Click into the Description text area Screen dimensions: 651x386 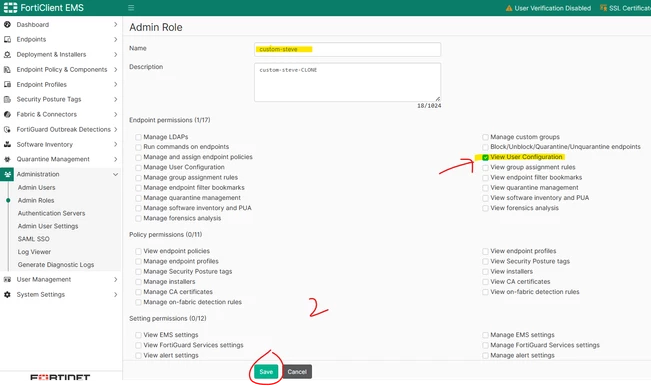348,82
